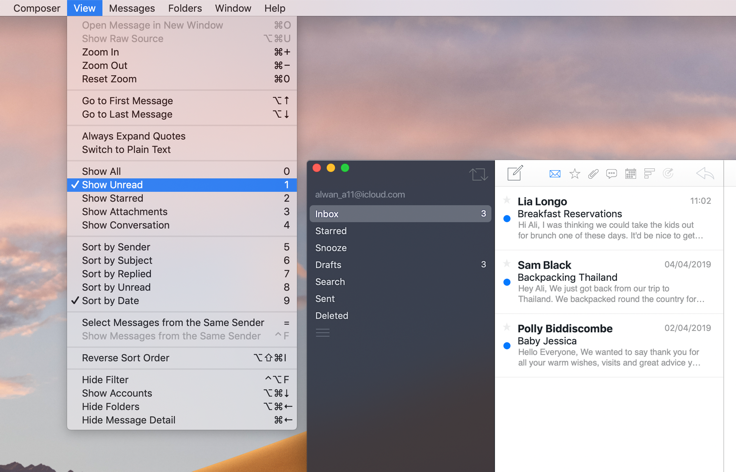Screen dimensions: 736x472
Task: Open the Baby Jessica email
Action: [609, 346]
